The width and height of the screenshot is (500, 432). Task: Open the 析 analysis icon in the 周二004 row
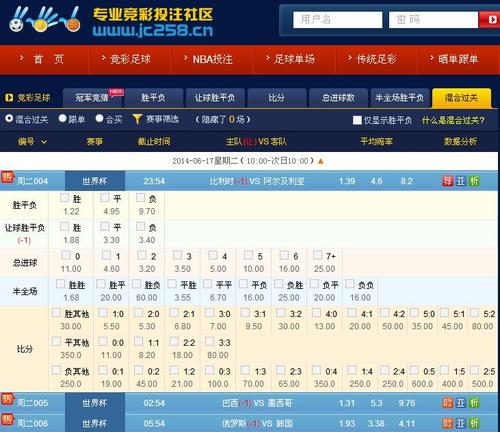[474, 181]
